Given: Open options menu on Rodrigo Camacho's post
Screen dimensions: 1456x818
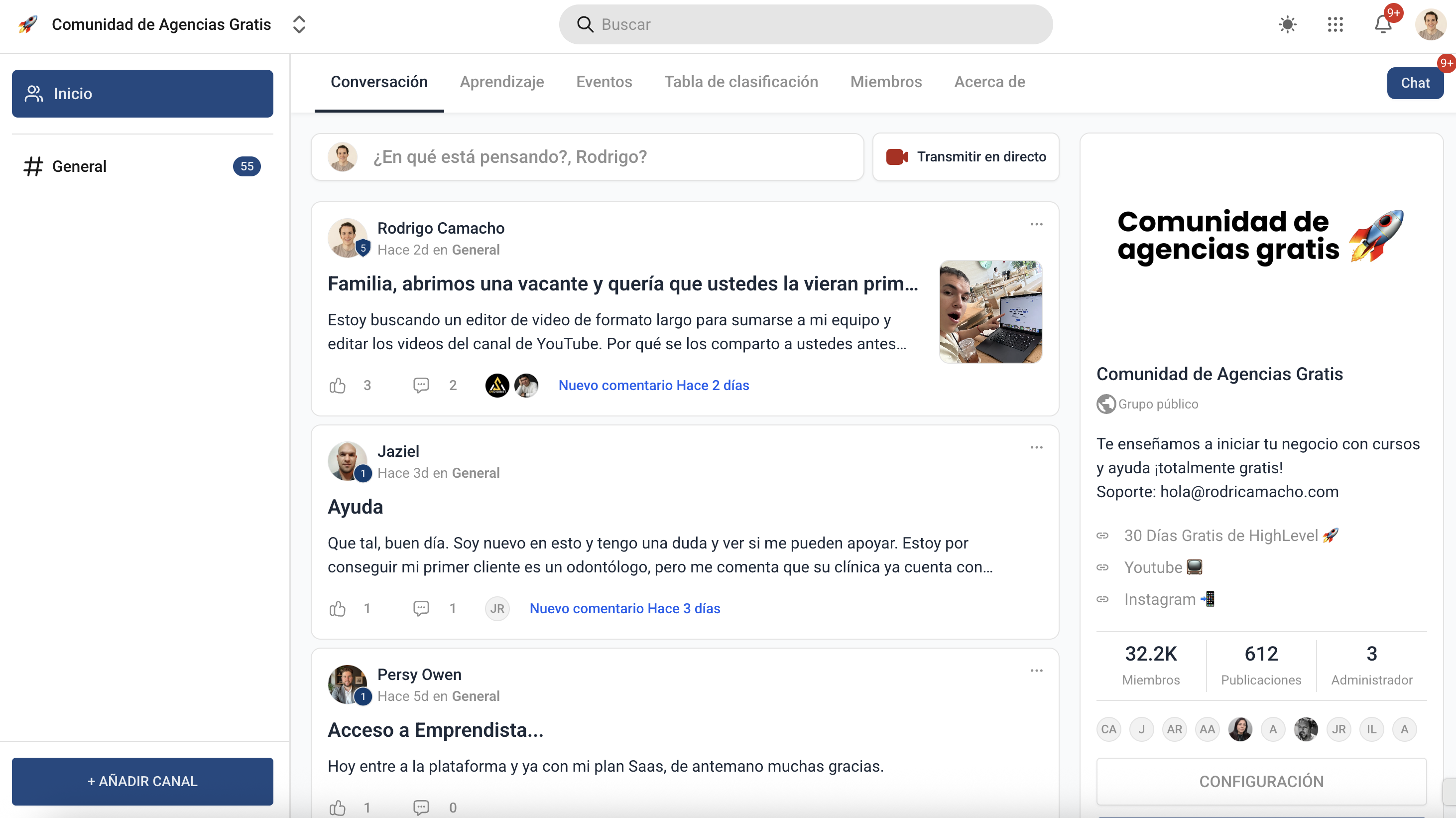Looking at the screenshot, I should [x=1036, y=225].
